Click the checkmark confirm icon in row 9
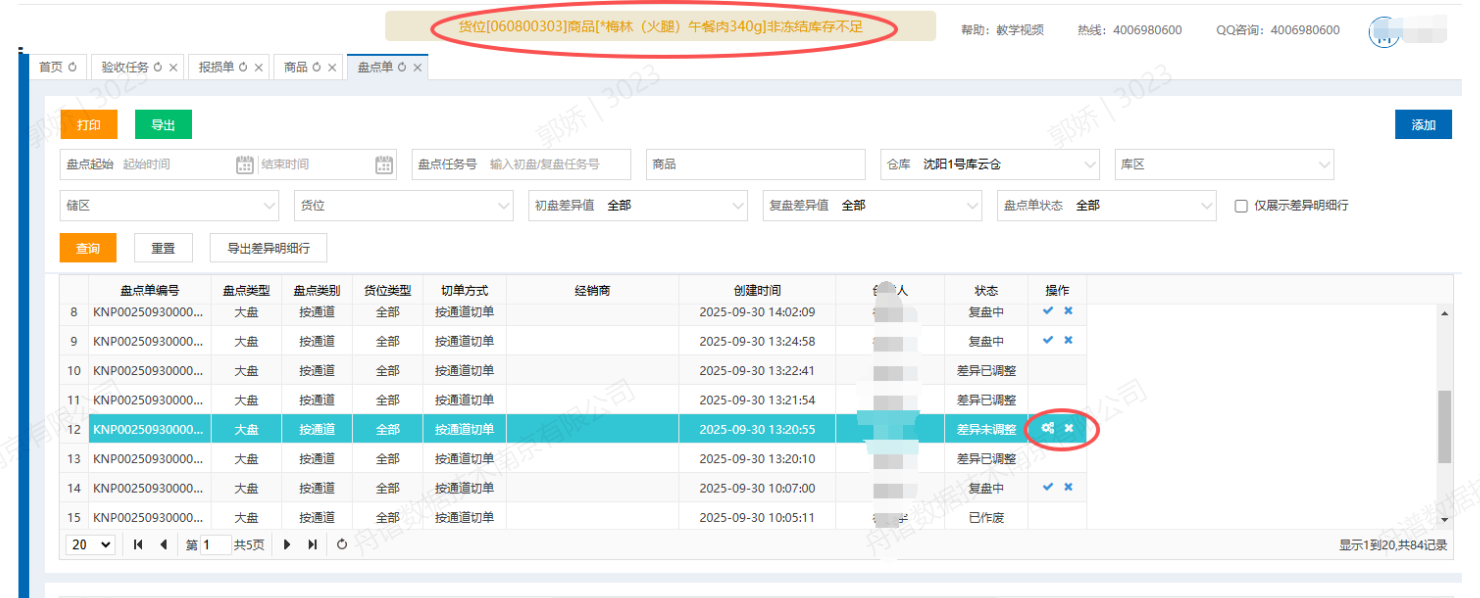This screenshot has height=598, width=1480. (1047, 340)
